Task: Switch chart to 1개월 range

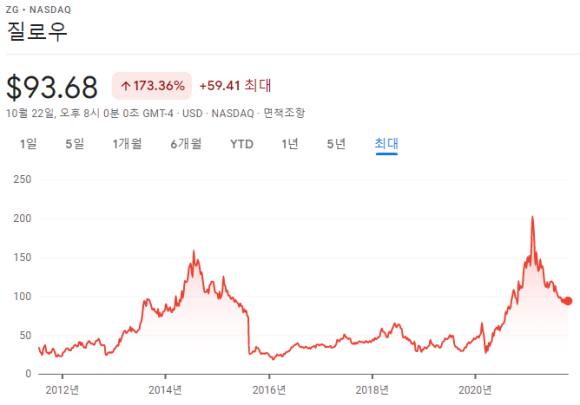Action: pyautogui.click(x=127, y=144)
